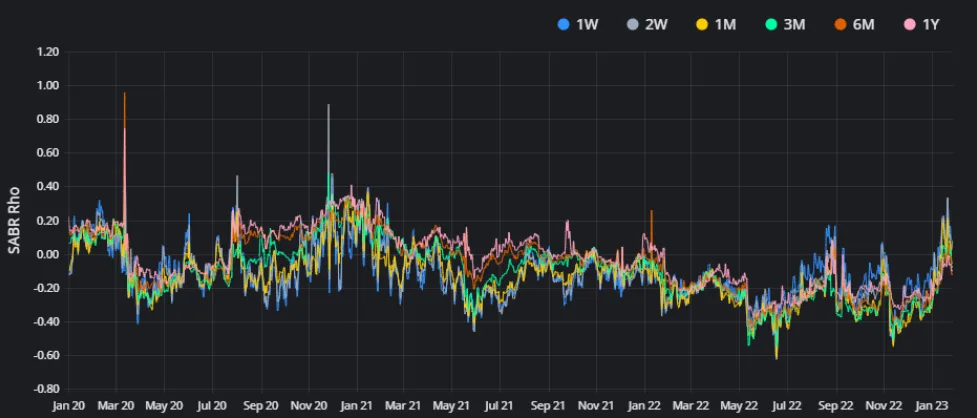Screen dimensions: 977x418
Task: Click the 0.20 y-axis label
Action: pyautogui.click(x=49, y=221)
